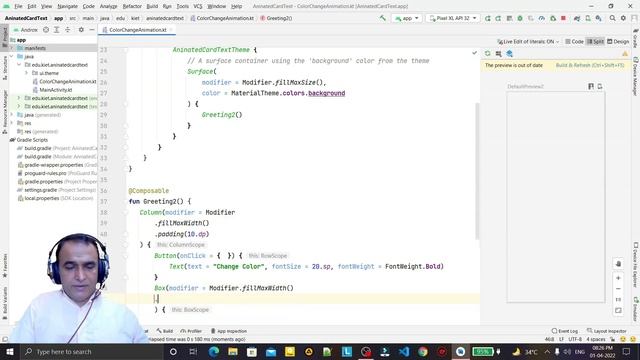Click Collapse All icon in project panel

pos(68,30)
